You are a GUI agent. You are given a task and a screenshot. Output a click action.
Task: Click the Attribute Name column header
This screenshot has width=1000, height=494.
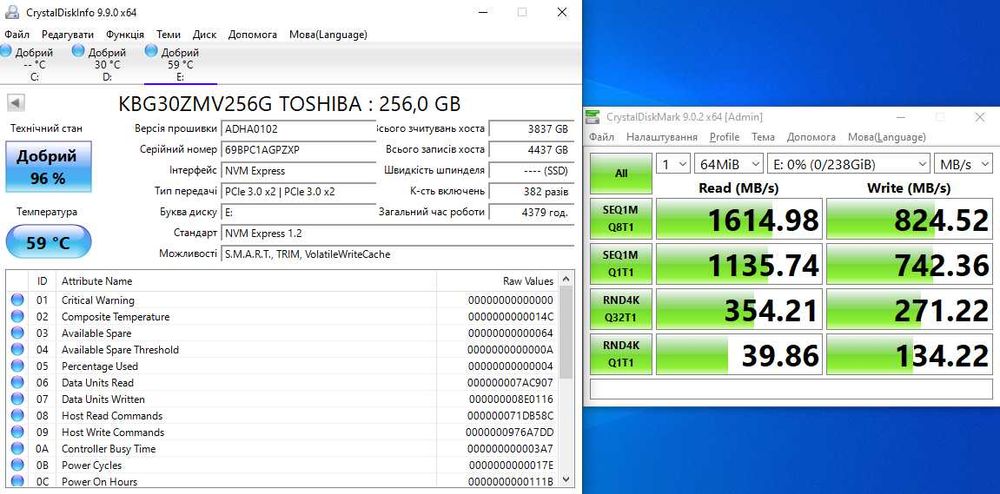pos(246,281)
